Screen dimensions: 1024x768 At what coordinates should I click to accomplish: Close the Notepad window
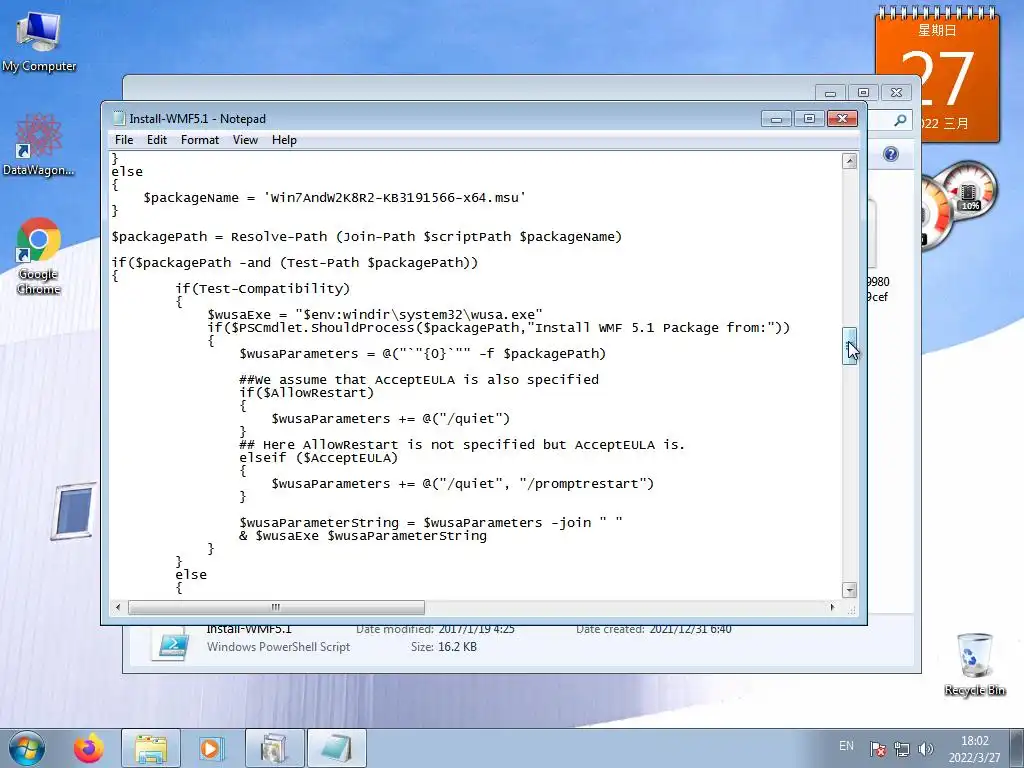tap(842, 119)
